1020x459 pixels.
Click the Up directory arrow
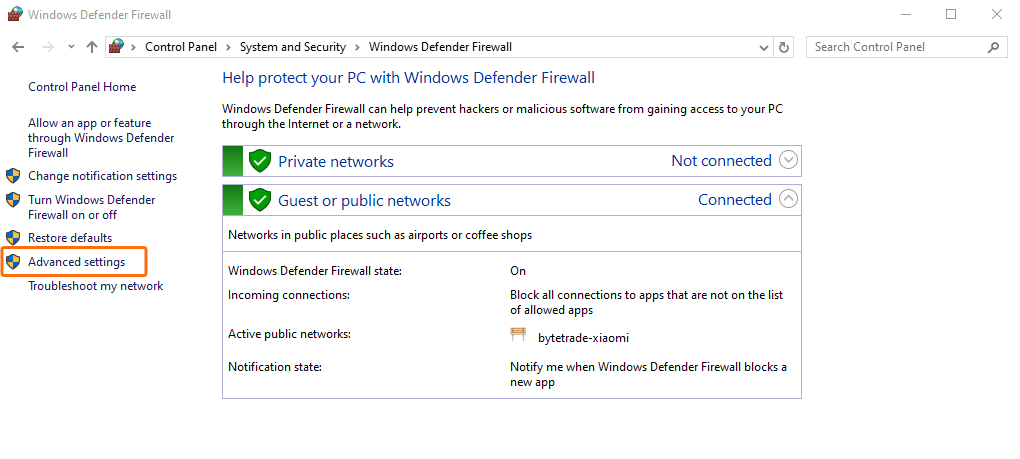[x=92, y=47]
